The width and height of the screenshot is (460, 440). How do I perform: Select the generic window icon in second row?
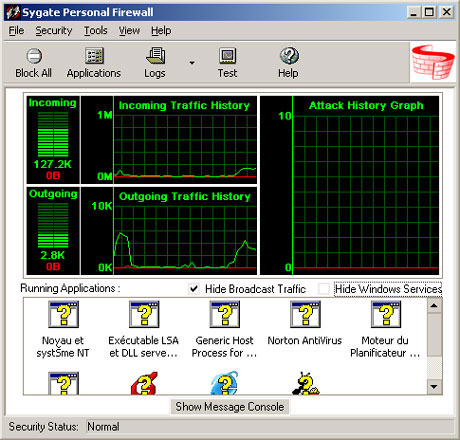coord(63,383)
